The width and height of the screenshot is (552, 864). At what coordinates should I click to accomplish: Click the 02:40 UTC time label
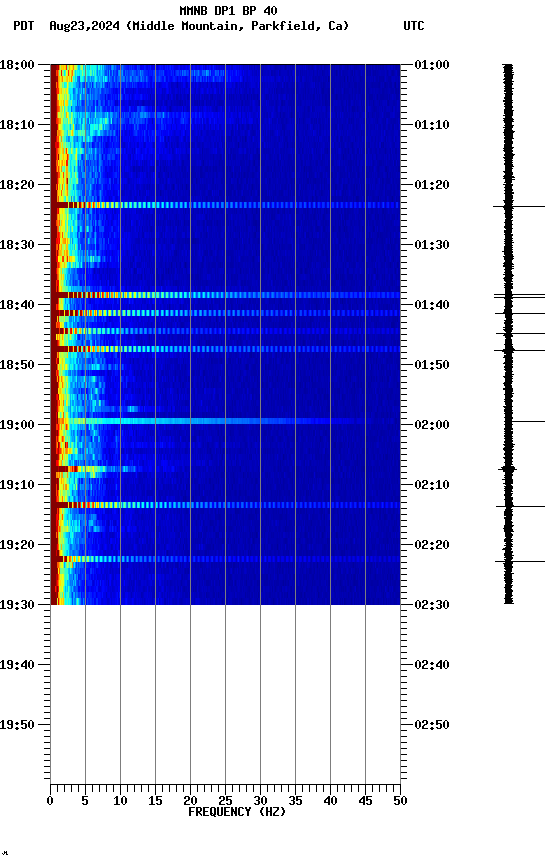point(432,665)
